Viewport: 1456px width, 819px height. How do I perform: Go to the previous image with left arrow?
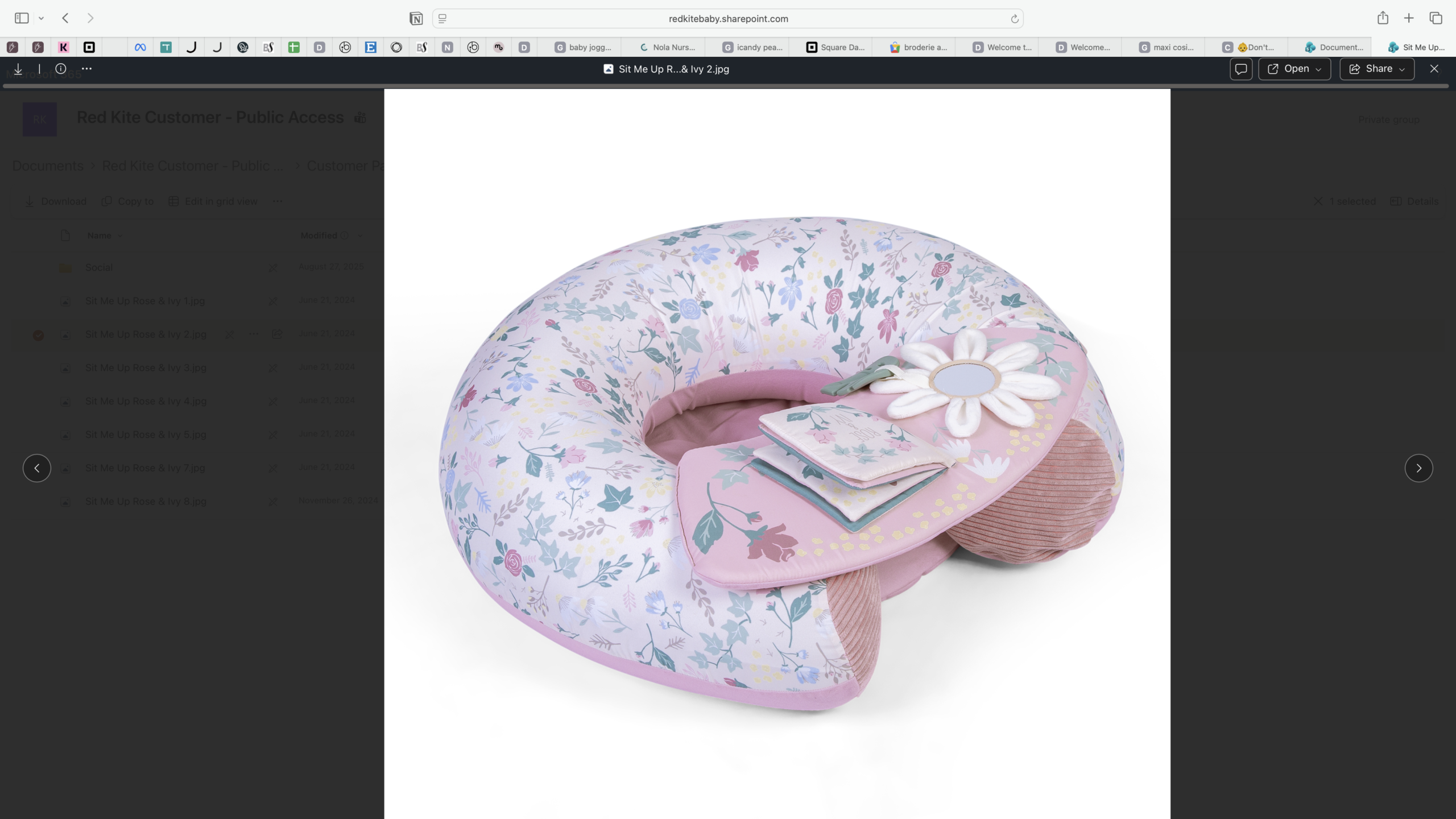37,468
